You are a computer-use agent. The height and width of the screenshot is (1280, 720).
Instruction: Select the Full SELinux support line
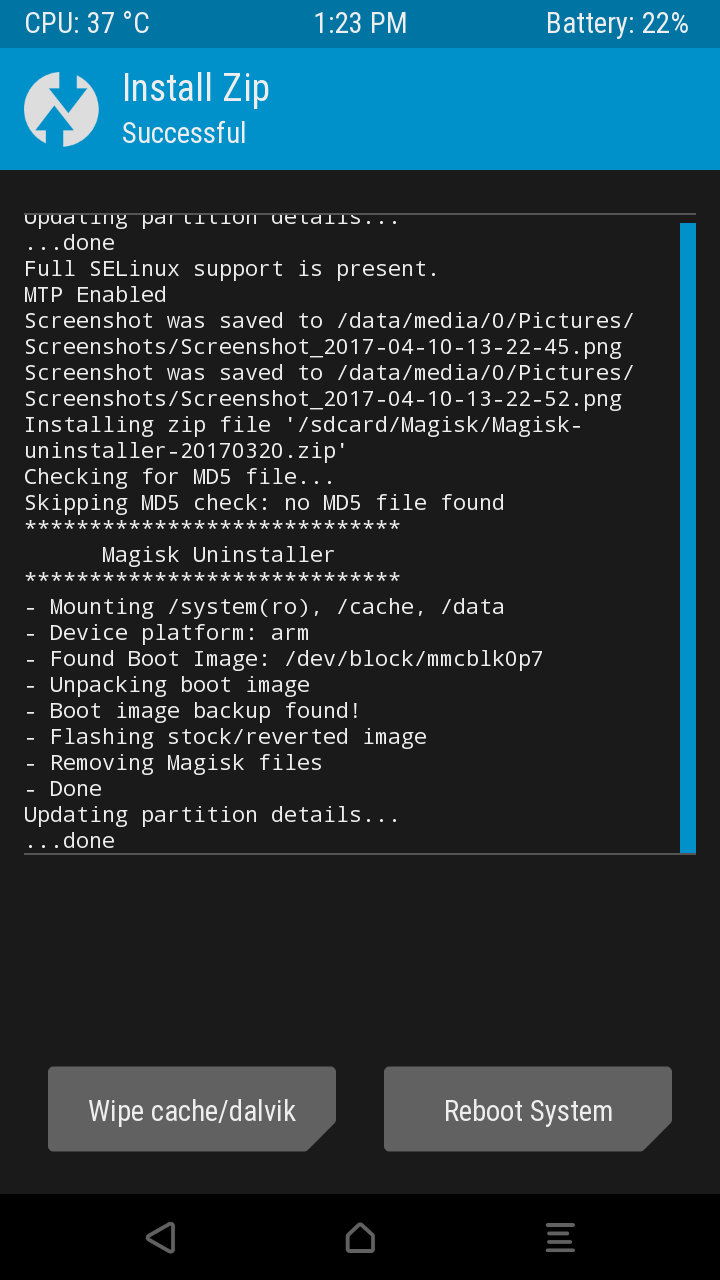[231, 268]
